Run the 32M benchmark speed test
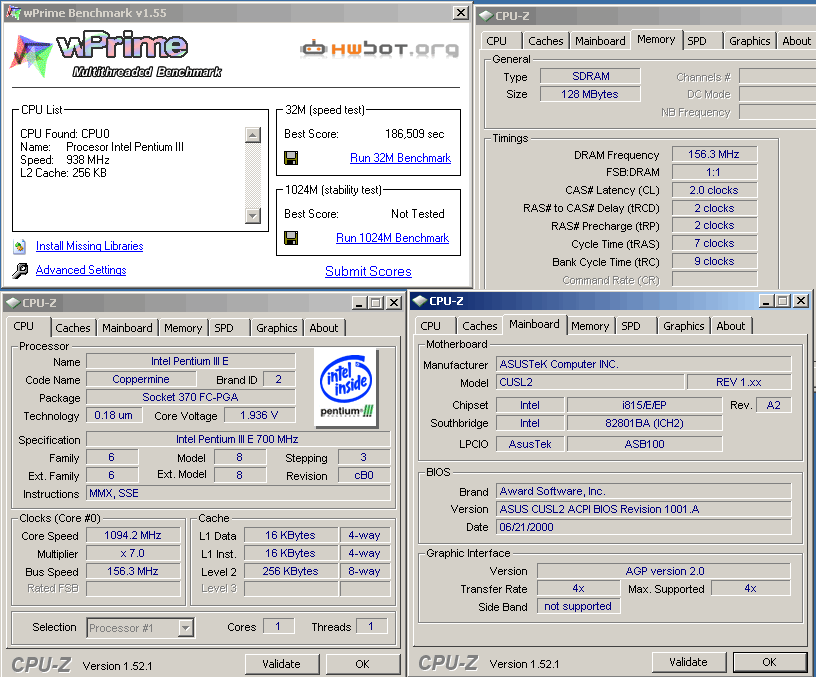This screenshot has height=677, width=816. click(400, 158)
